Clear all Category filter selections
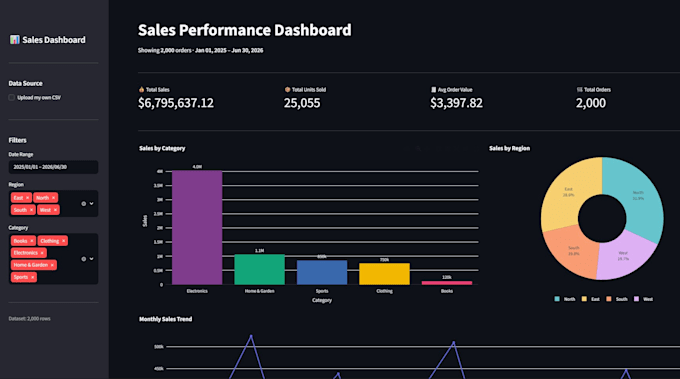 84,259
